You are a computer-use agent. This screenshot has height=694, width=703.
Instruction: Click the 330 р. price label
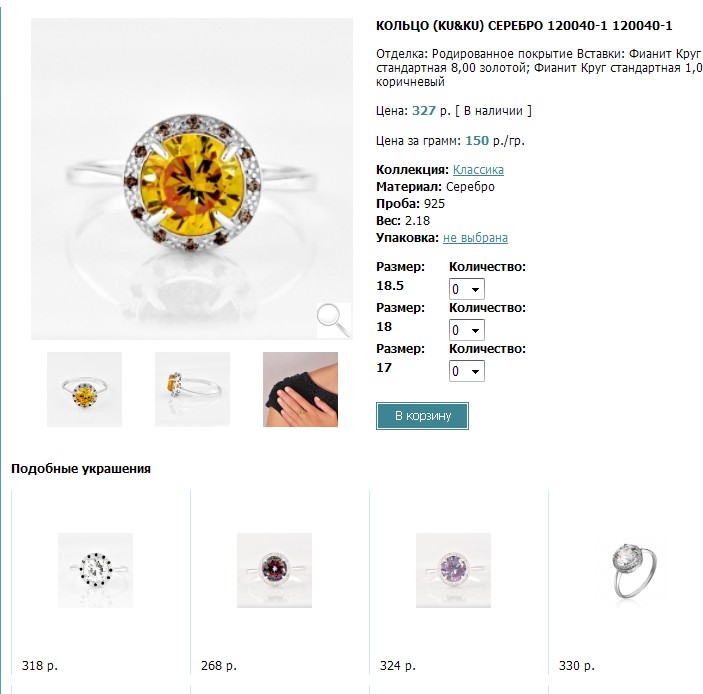576,665
